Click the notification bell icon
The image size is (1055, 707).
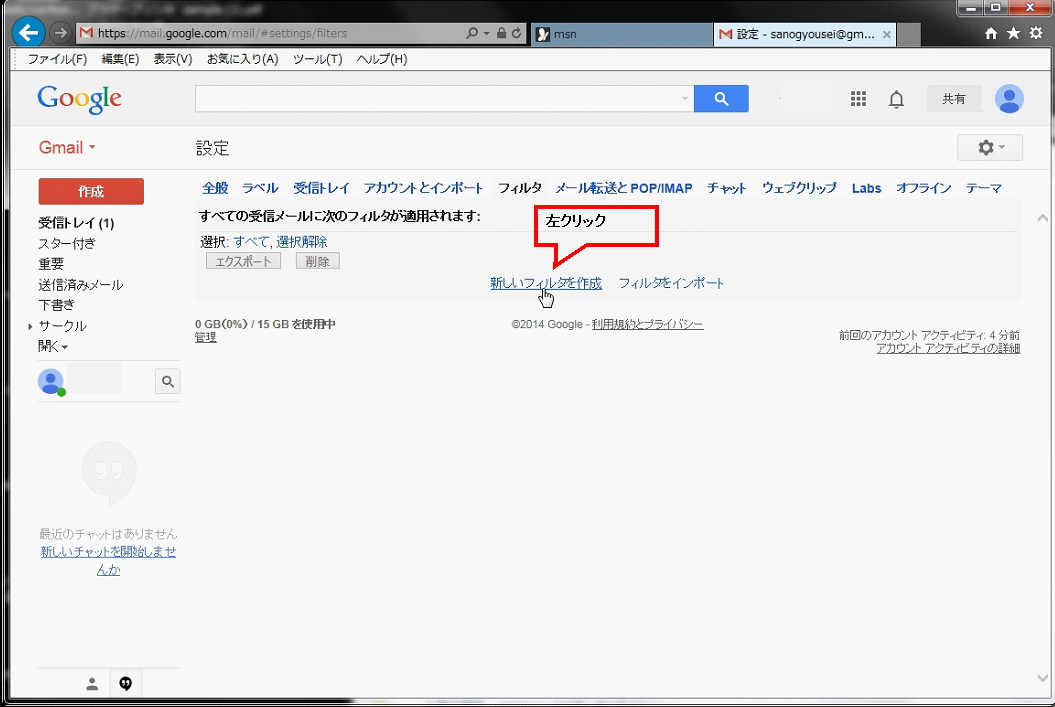pos(896,98)
